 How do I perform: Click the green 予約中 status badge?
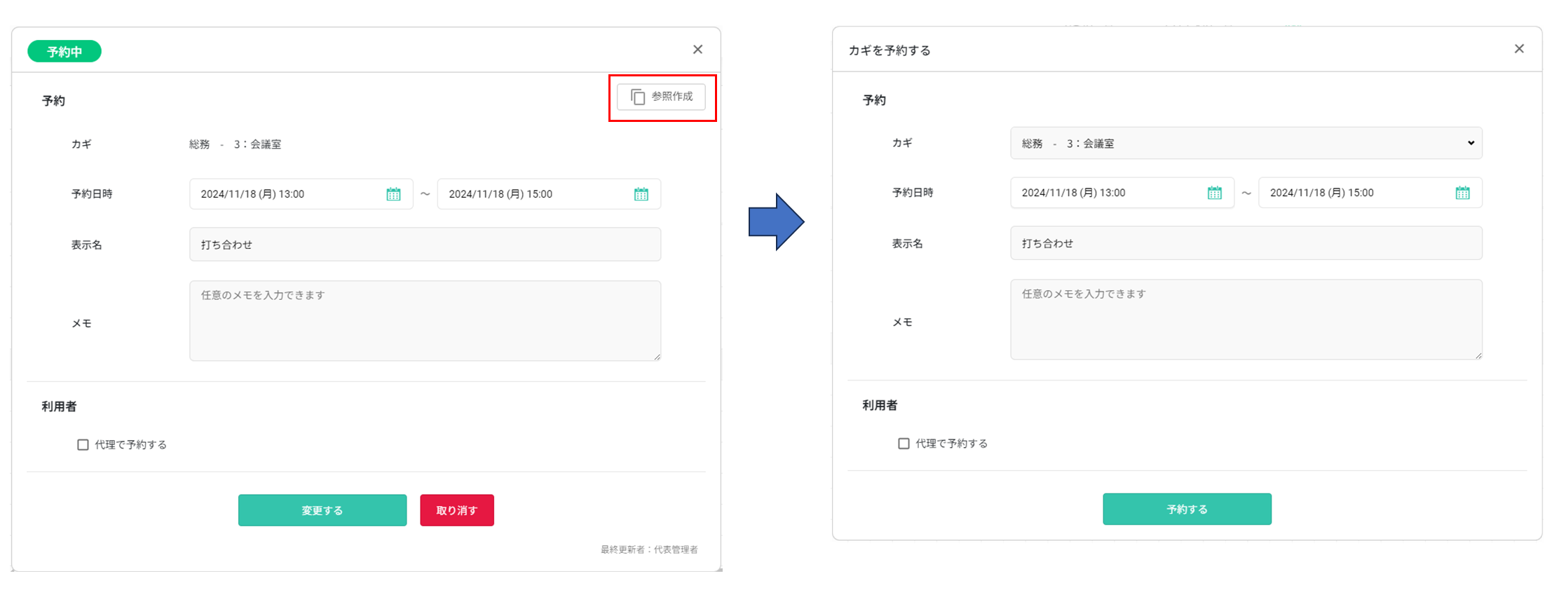pos(64,51)
